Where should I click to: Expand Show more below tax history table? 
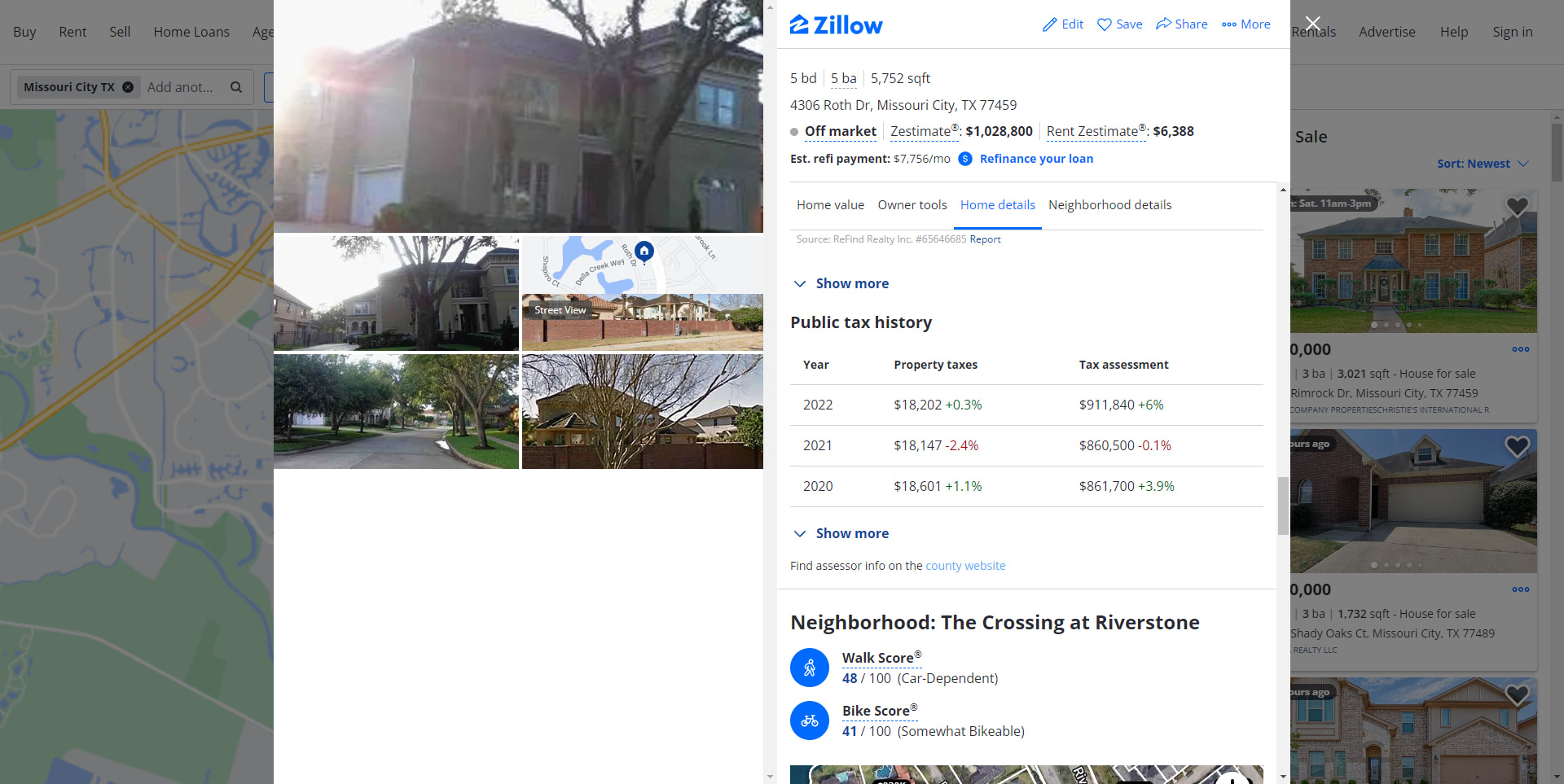pos(841,533)
